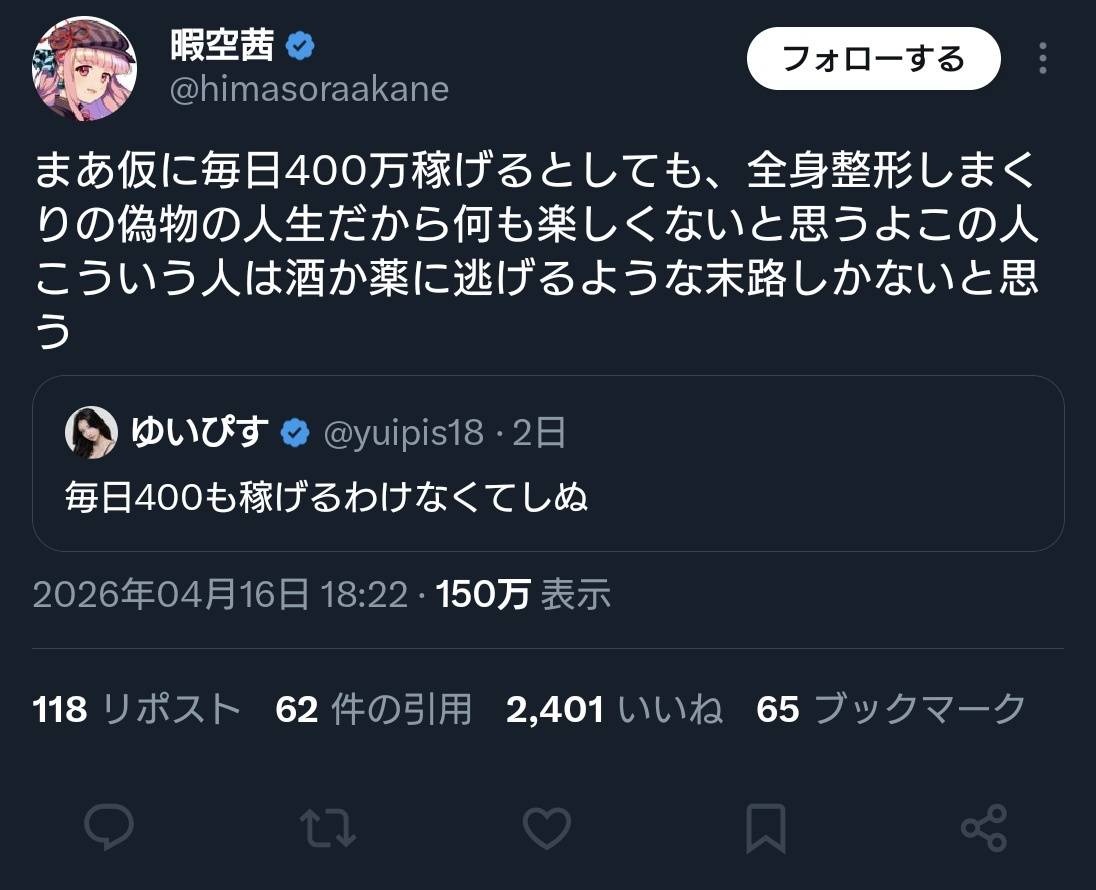Click the reply speech bubble icon

click(110, 829)
